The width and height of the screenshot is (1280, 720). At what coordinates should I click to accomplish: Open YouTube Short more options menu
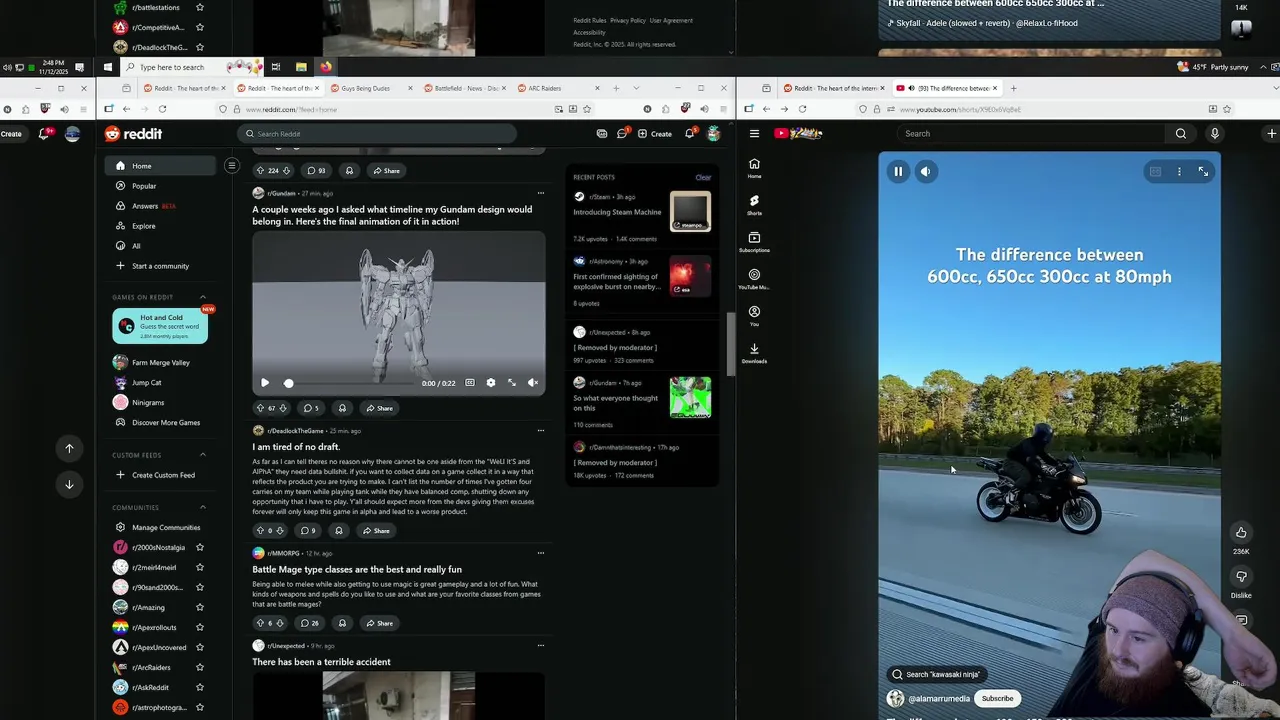[1179, 172]
